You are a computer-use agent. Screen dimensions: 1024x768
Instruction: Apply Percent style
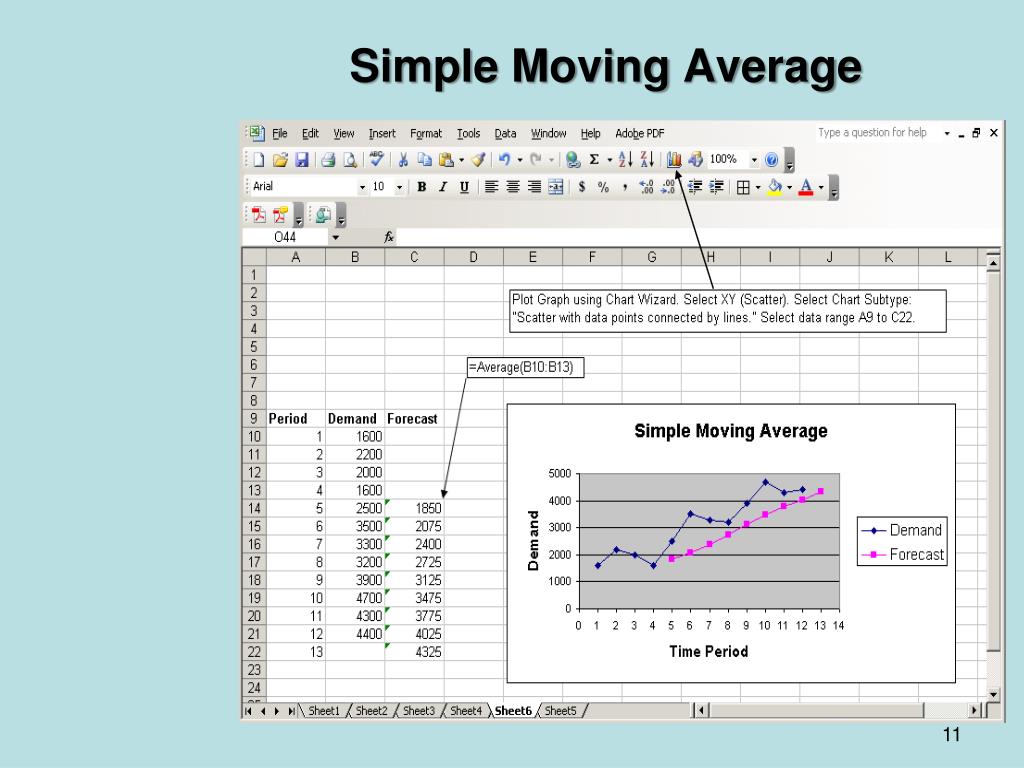click(x=603, y=187)
